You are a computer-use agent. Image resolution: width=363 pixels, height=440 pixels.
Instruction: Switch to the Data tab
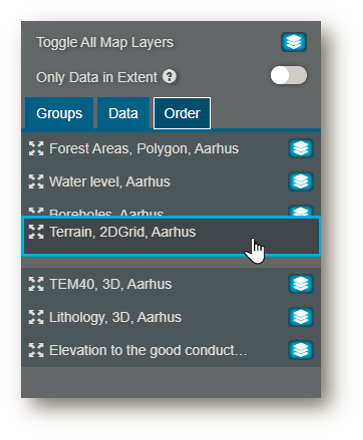[x=123, y=113]
